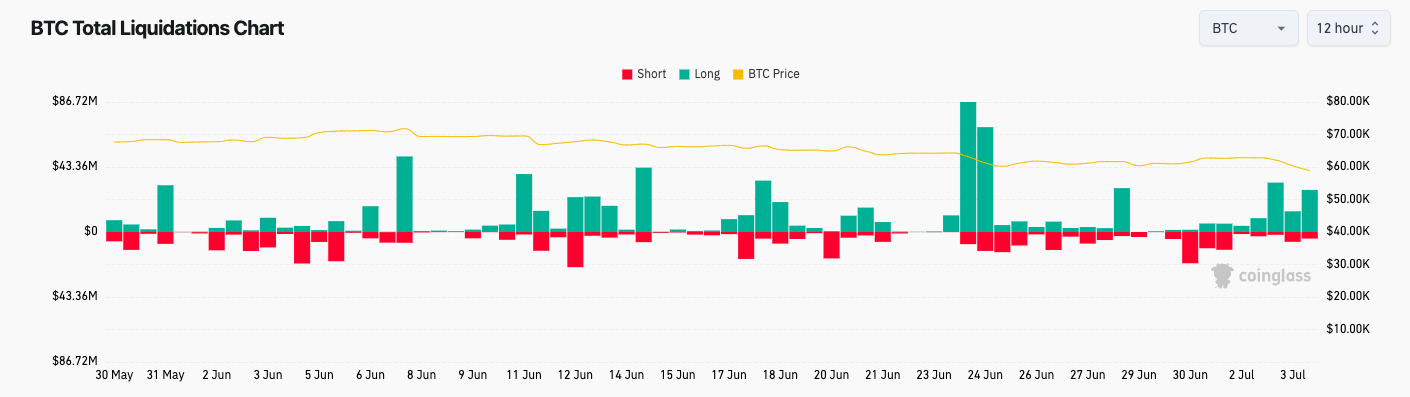Click the 30 May date axis label
Image resolution: width=1410 pixels, height=397 pixels.
click(114, 375)
